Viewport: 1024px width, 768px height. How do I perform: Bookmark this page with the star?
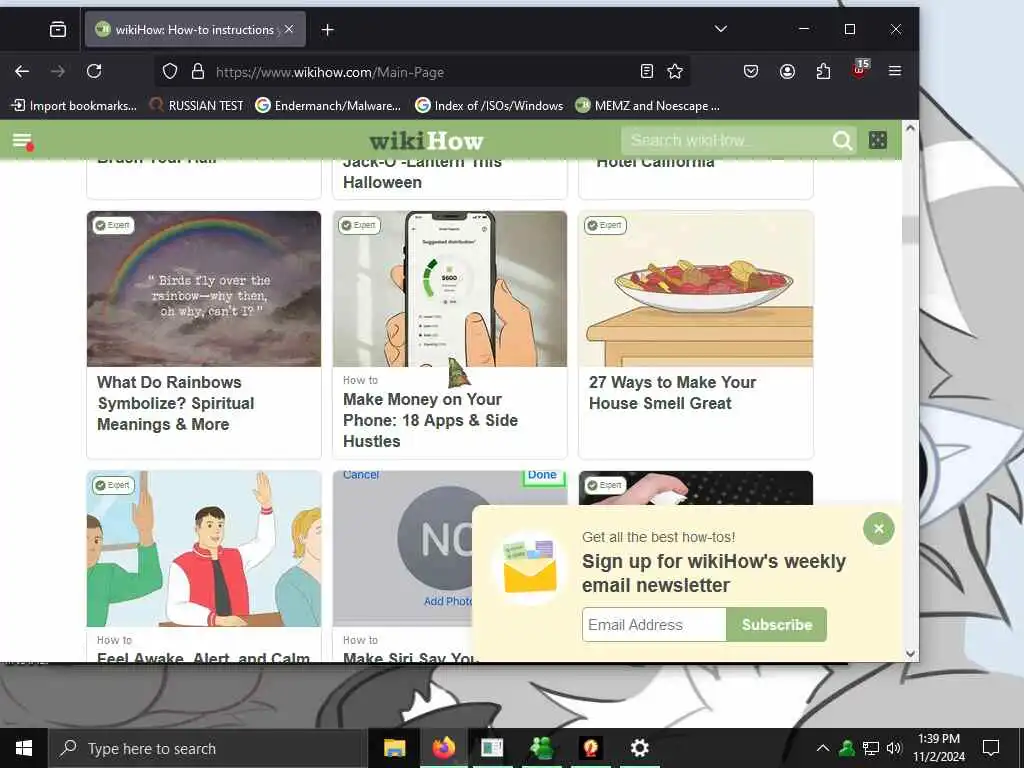(675, 71)
